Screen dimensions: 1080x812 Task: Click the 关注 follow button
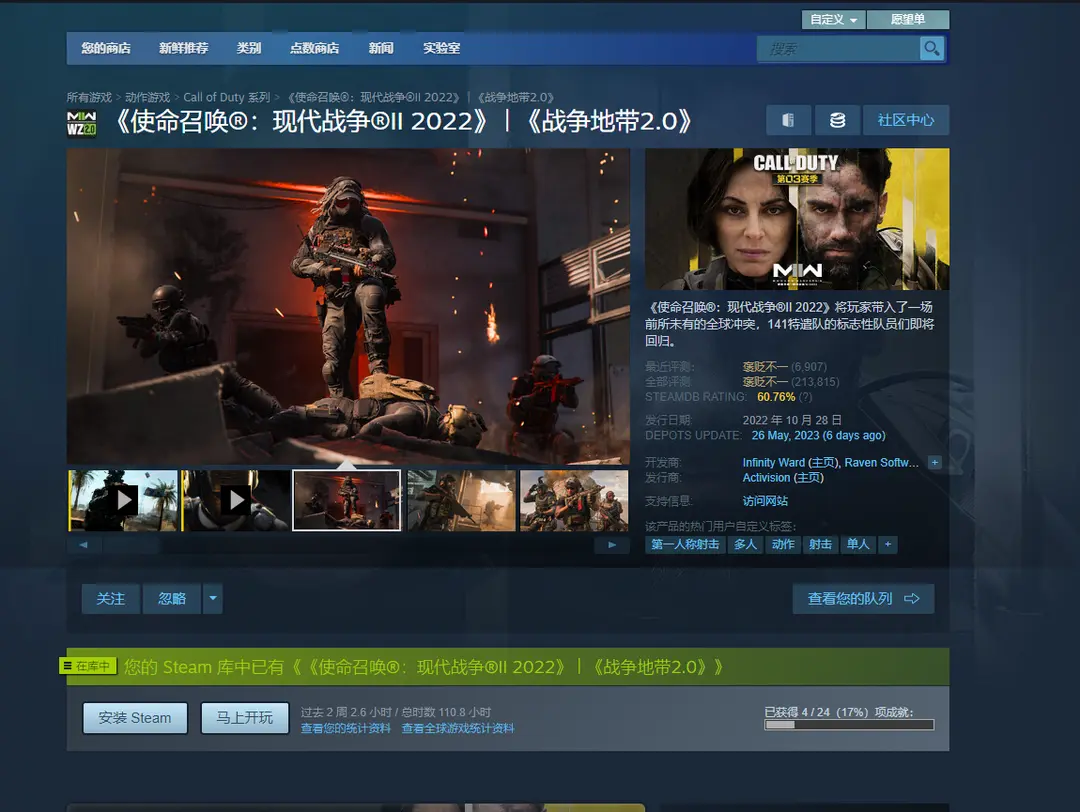pos(111,598)
